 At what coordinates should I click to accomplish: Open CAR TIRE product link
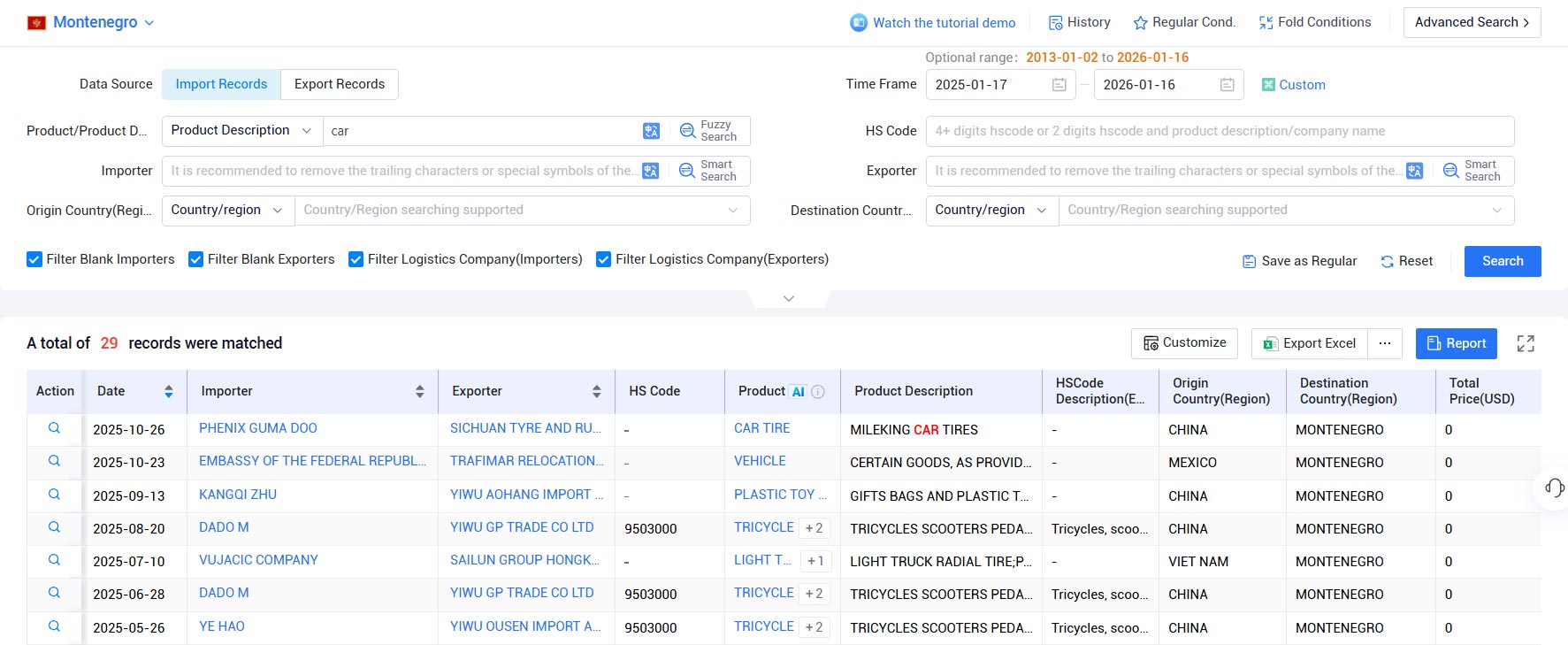tap(762, 428)
